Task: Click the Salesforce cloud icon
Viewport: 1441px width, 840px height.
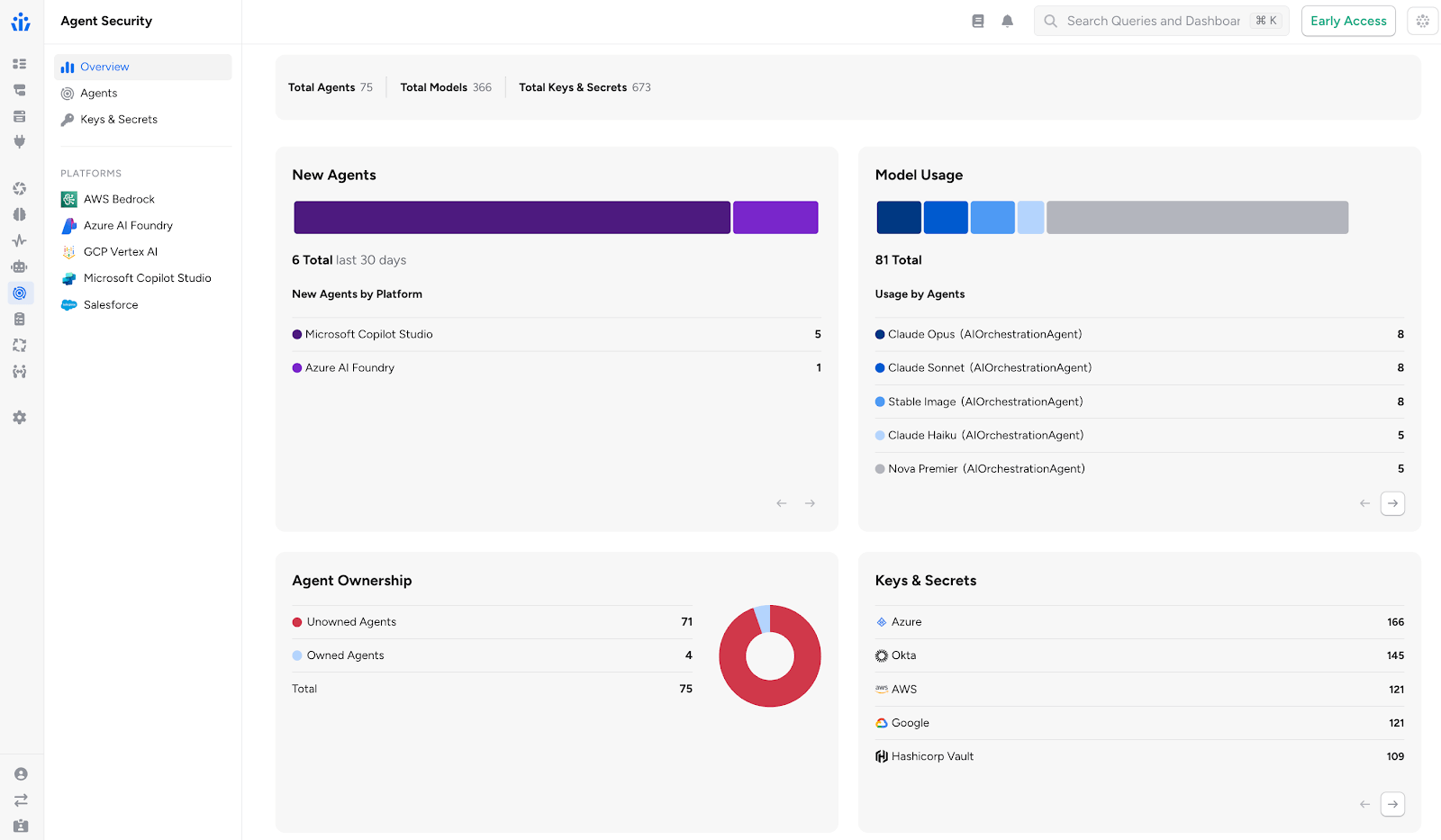Action: point(69,305)
